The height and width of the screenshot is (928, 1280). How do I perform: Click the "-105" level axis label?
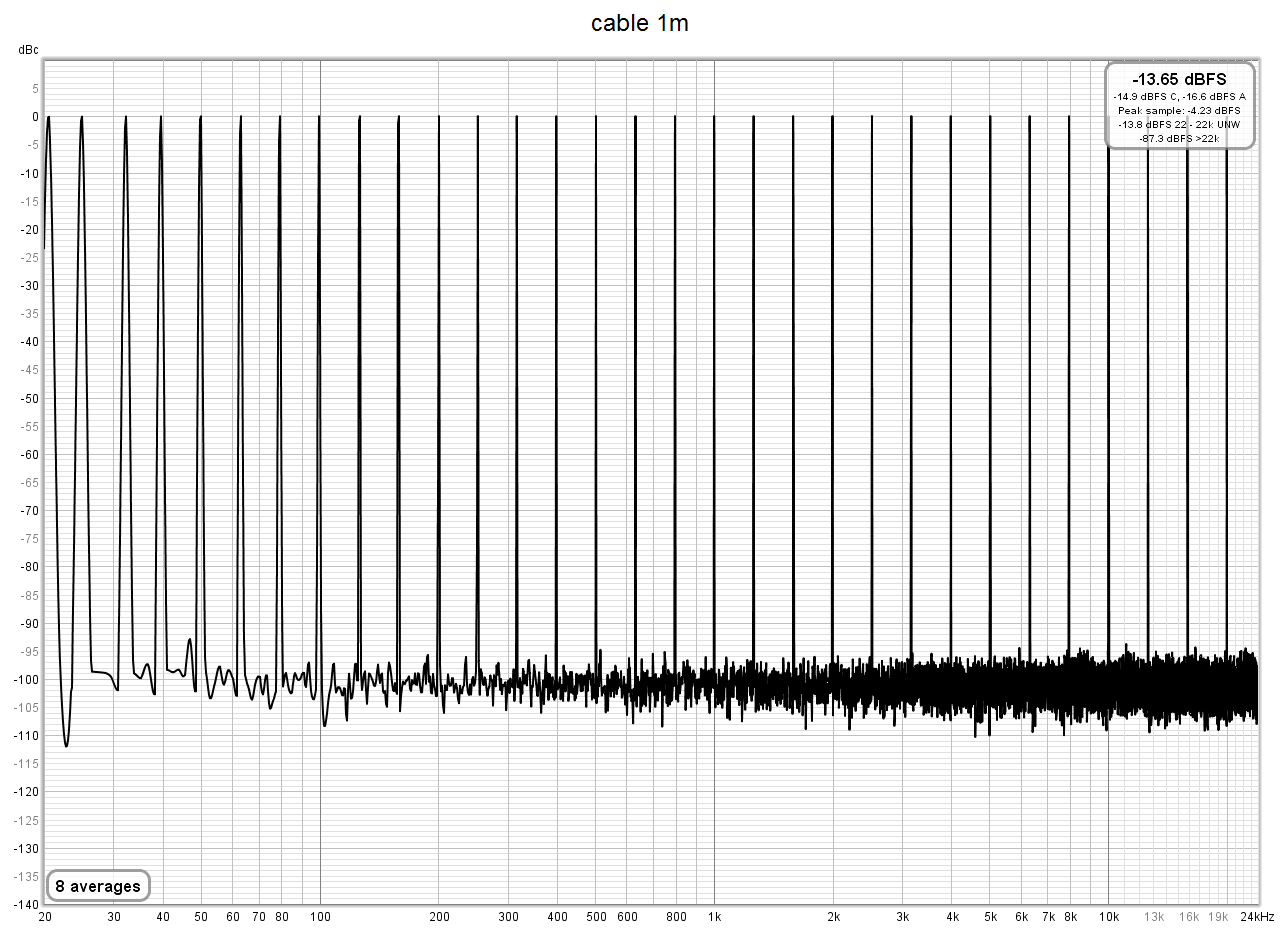(25, 707)
